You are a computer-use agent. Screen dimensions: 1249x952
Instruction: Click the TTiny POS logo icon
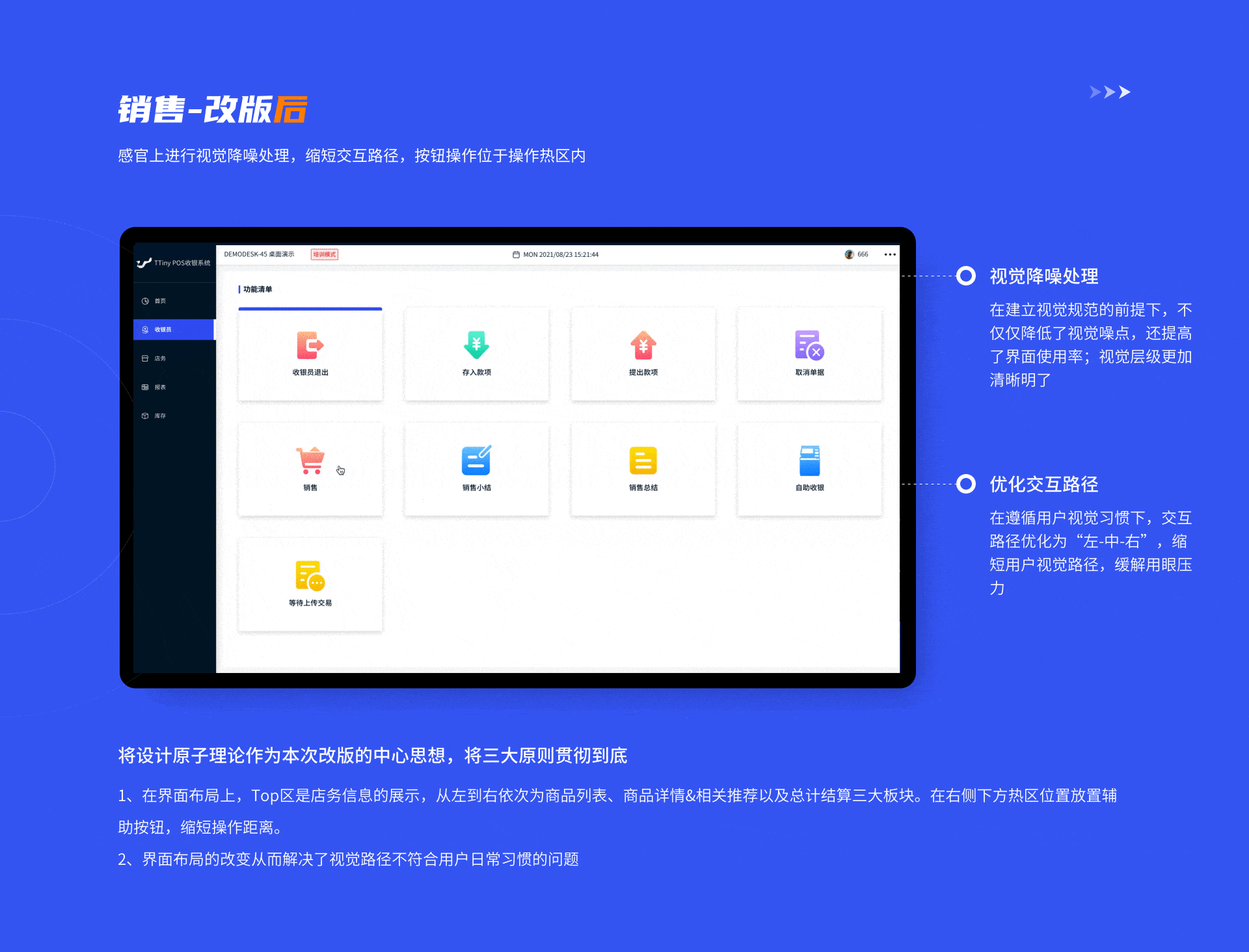144,262
